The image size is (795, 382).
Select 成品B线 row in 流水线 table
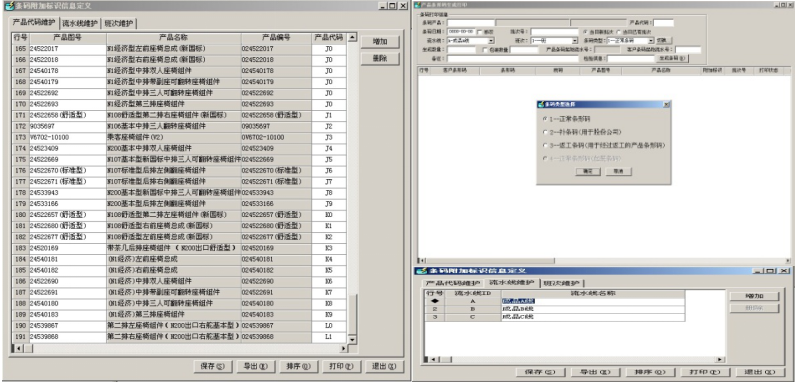(555, 309)
